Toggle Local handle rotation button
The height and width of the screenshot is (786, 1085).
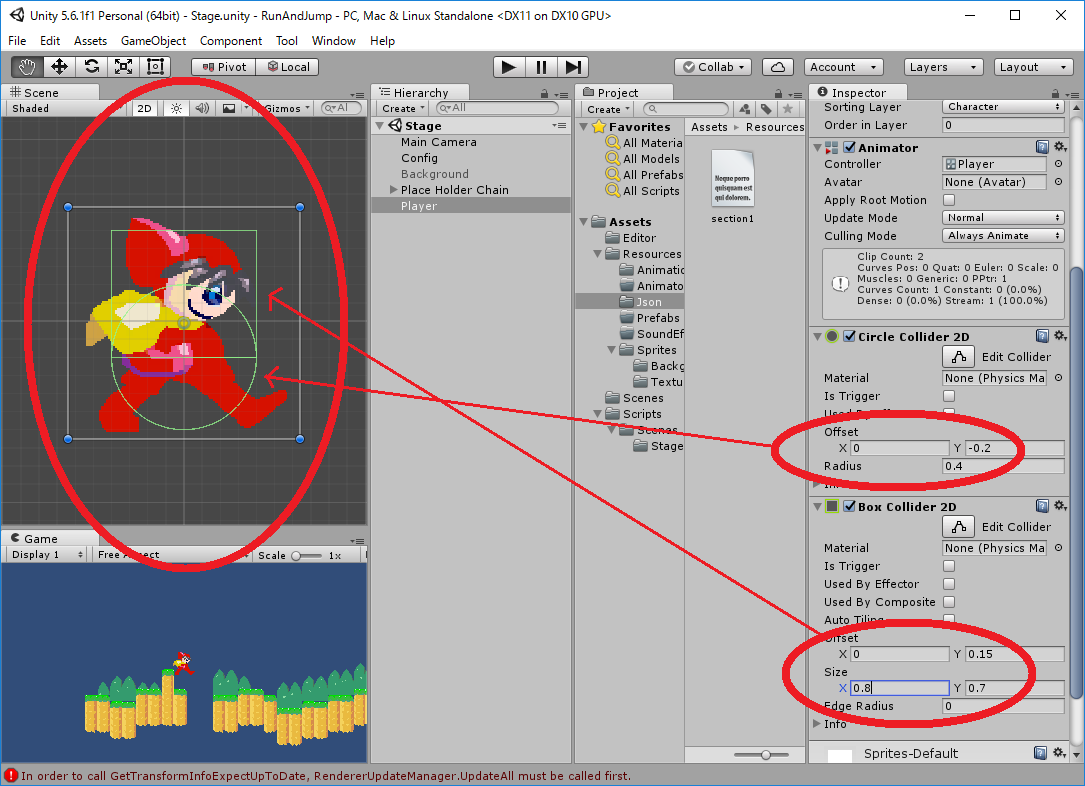[x=288, y=67]
